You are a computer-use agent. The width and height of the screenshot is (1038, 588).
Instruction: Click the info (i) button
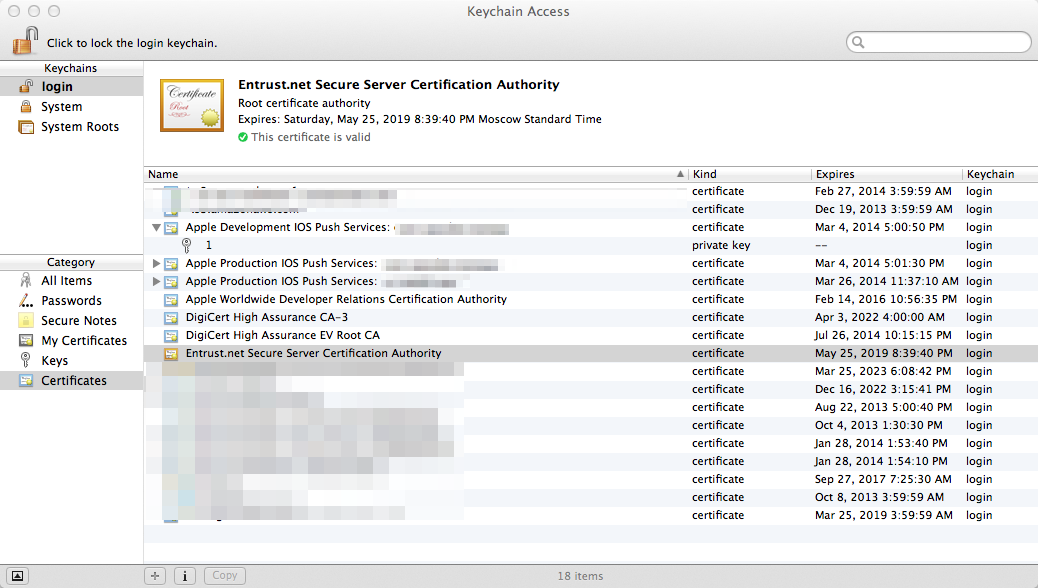185,575
